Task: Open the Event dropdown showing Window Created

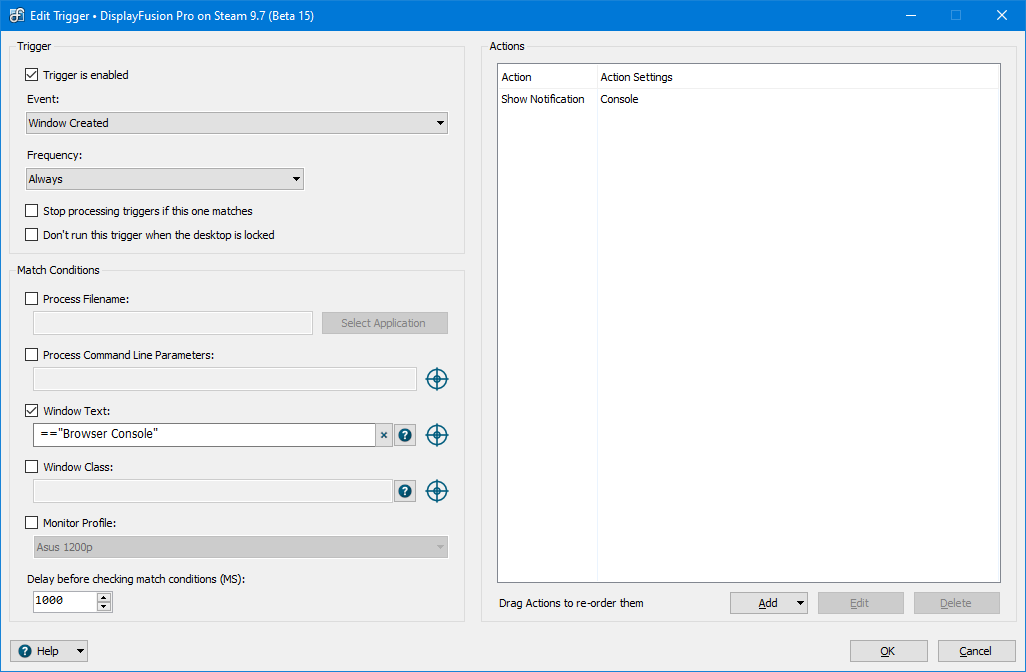Action: (x=237, y=123)
